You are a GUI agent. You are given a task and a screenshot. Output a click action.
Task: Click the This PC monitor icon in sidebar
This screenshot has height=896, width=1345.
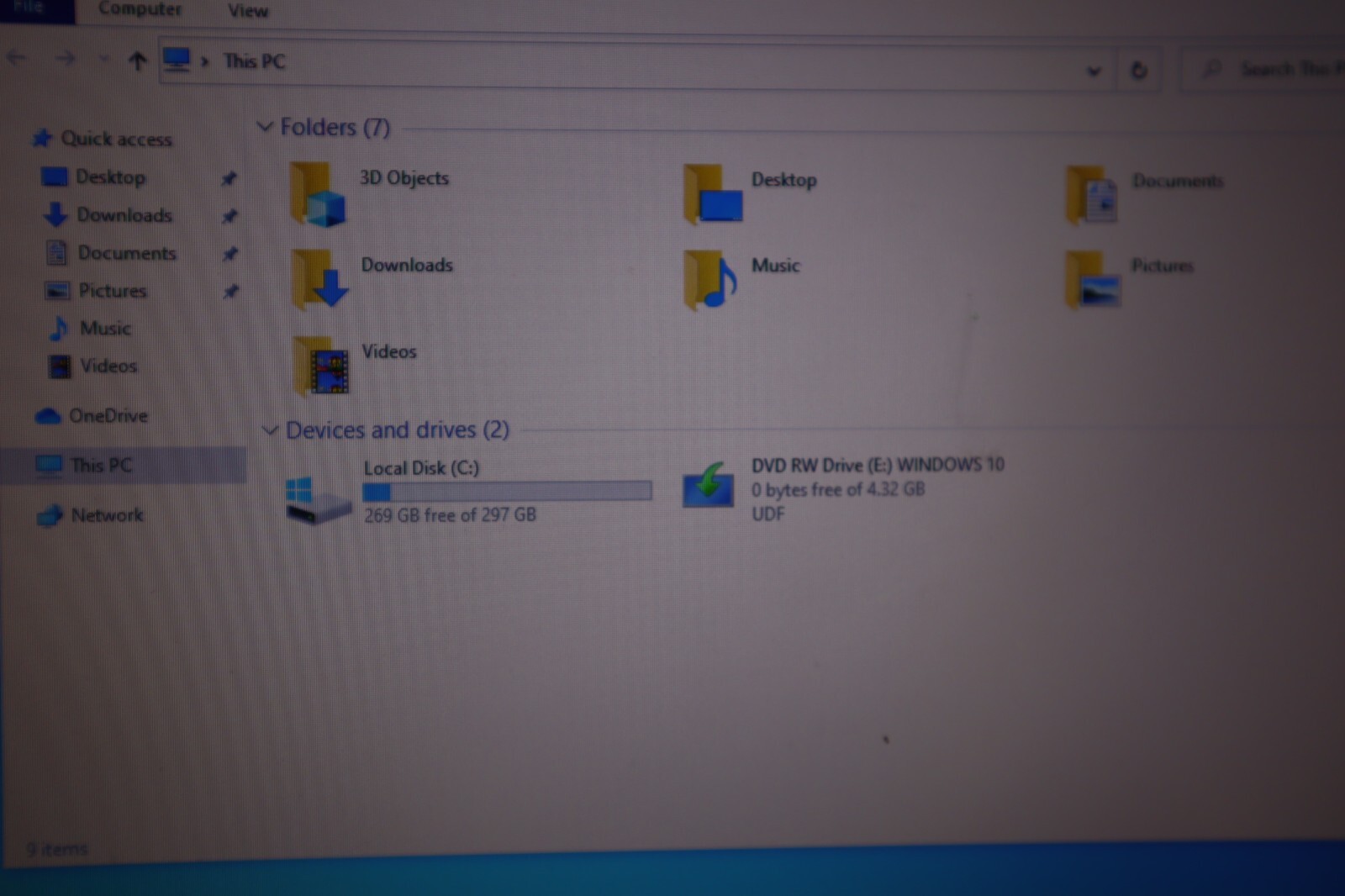(x=49, y=465)
